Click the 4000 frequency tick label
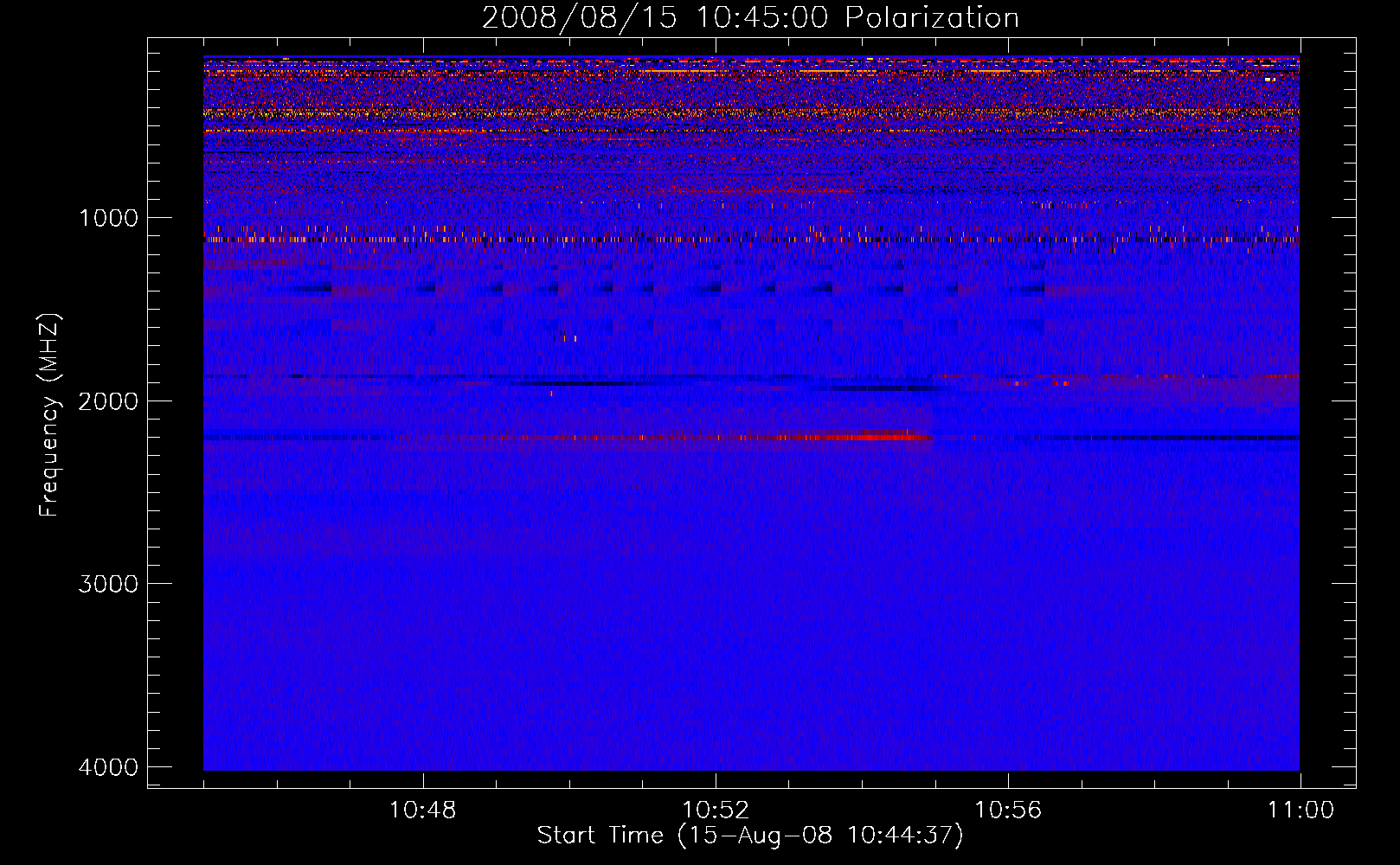Viewport: 1400px width, 865px height. click(108, 767)
